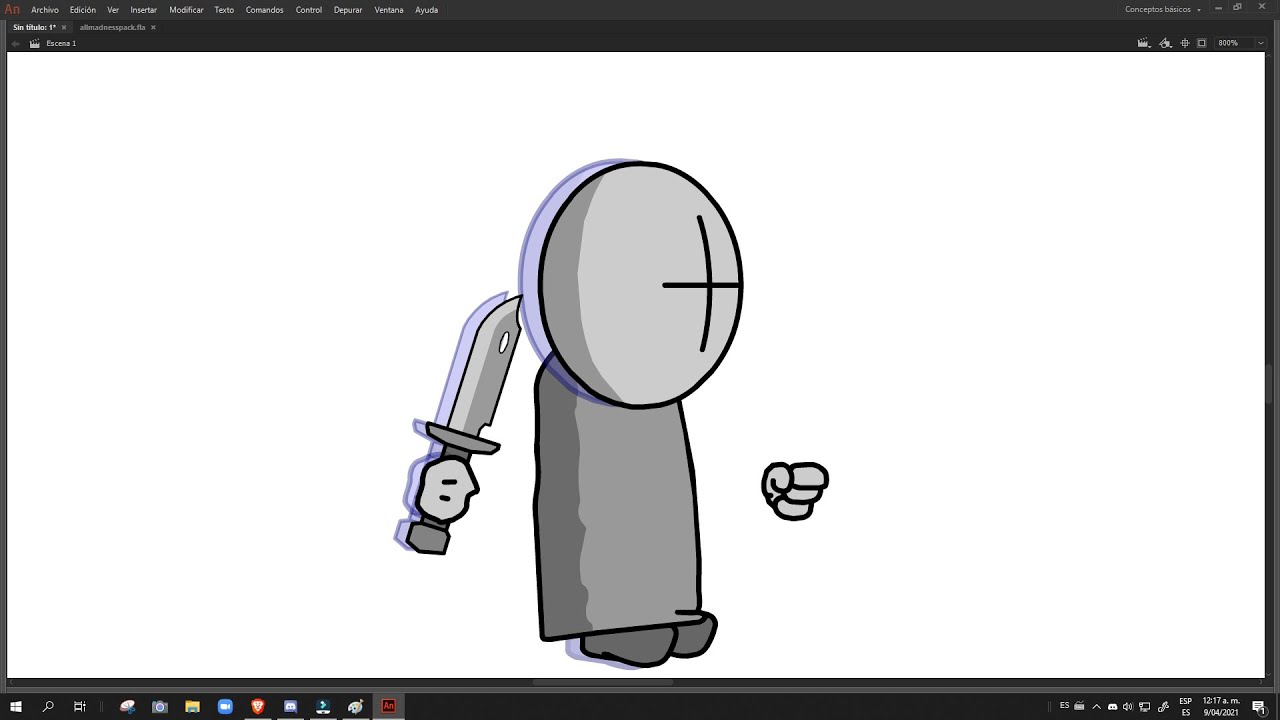The image size is (1280, 720).
Task: Click the Escena 1 breadcrumb
Action: tap(61, 43)
